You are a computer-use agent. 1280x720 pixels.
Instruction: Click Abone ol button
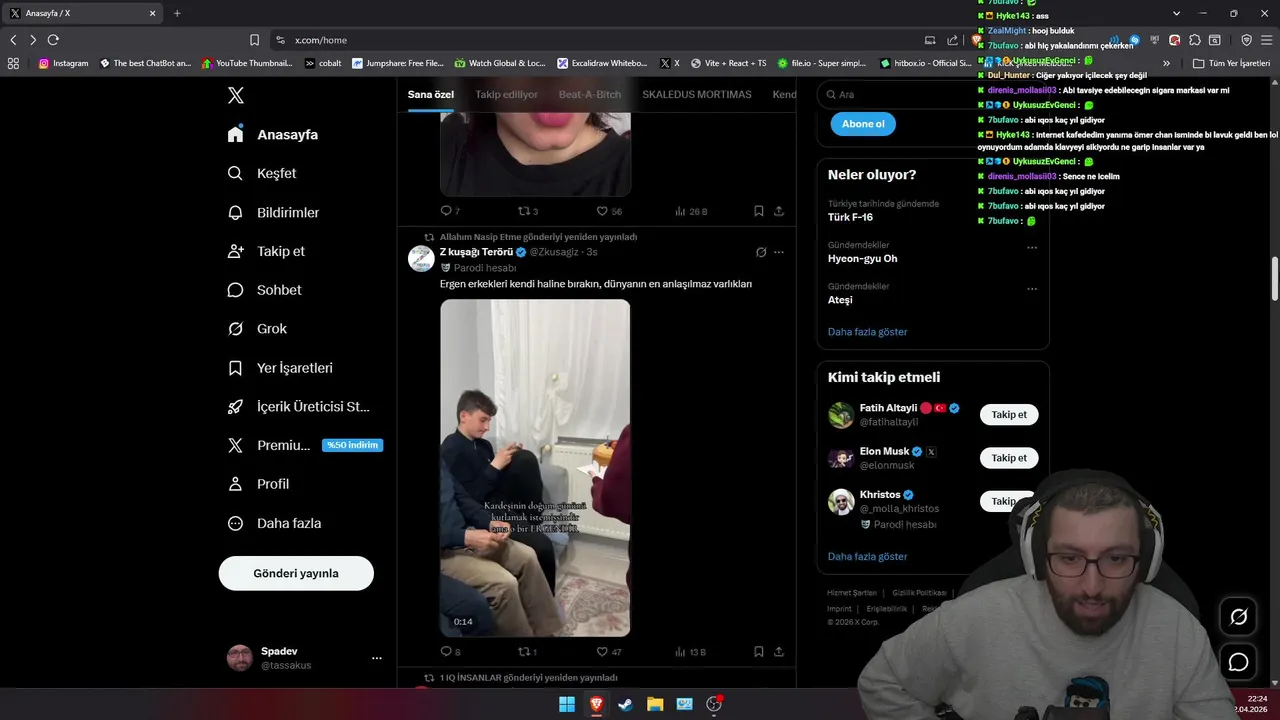coord(863,124)
